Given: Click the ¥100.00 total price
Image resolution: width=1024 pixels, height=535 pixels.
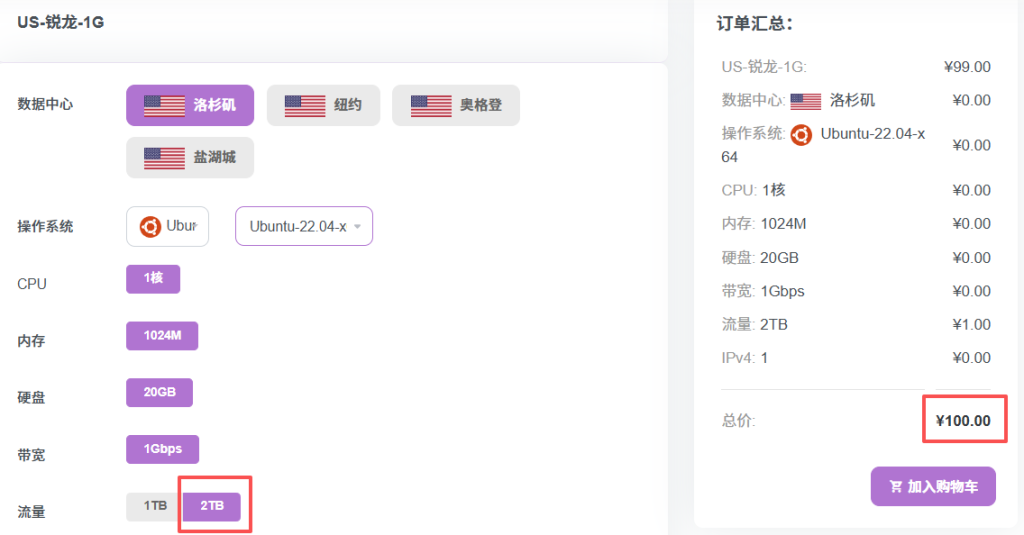Looking at the screenshot, I should pos(963,421).
